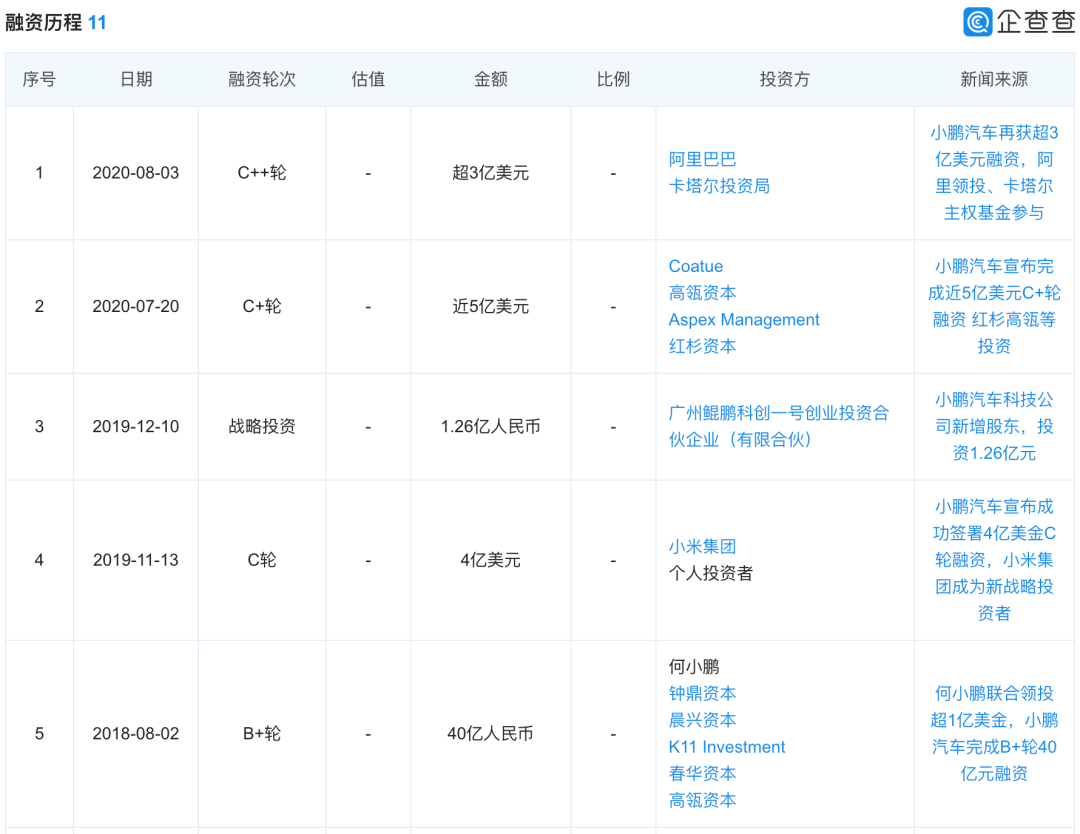
Task: Click the 企查查 logo icon
Action: pyautogui.click(x=977, y=21)
